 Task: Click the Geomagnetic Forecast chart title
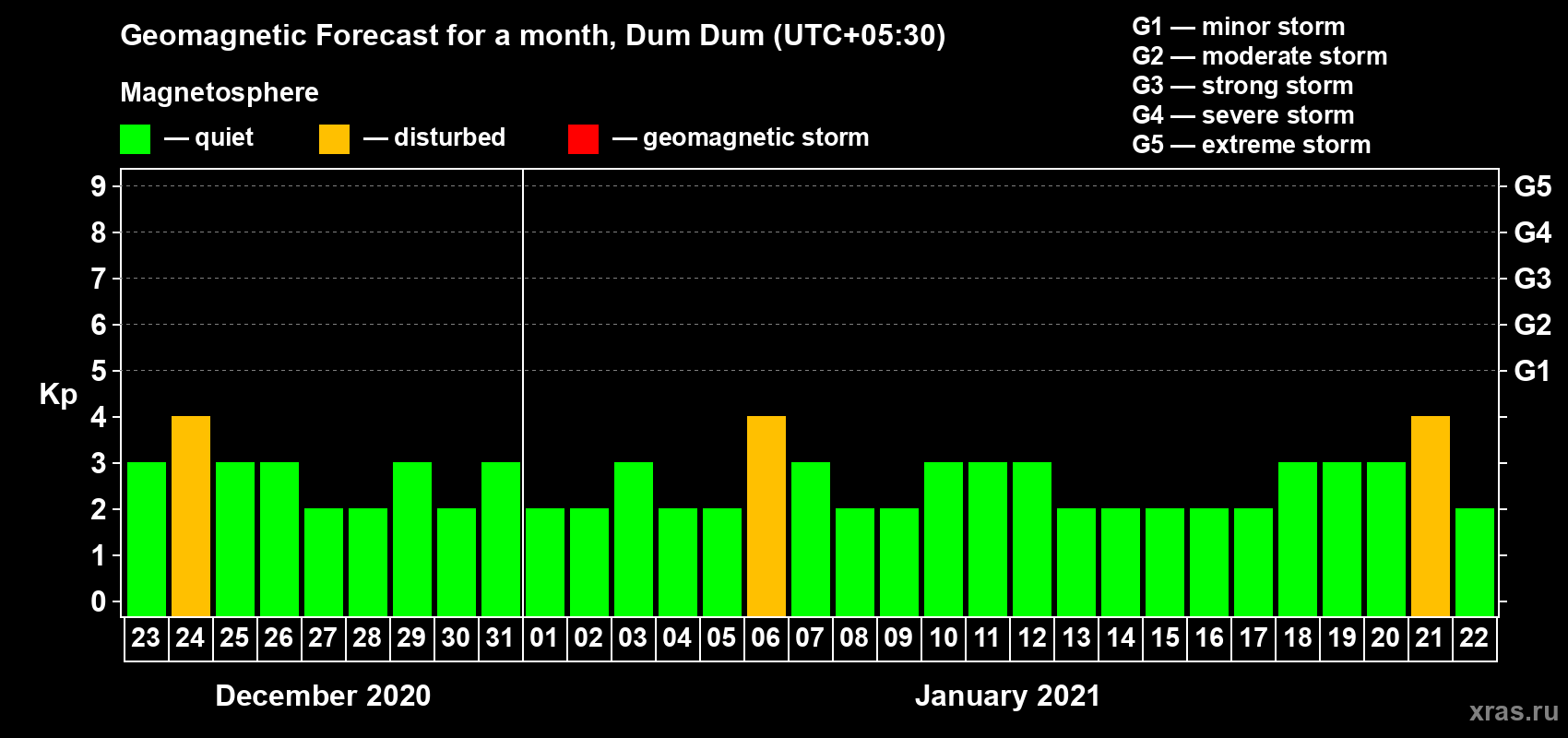click(533, 36)
